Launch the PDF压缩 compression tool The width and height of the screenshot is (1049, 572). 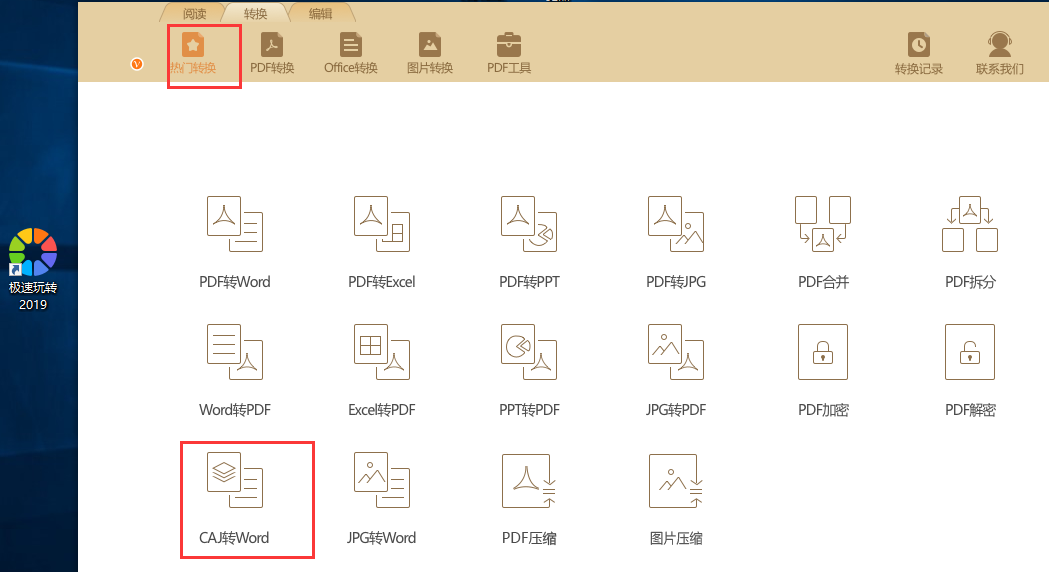pyautogui.click(x=529, y=498)
